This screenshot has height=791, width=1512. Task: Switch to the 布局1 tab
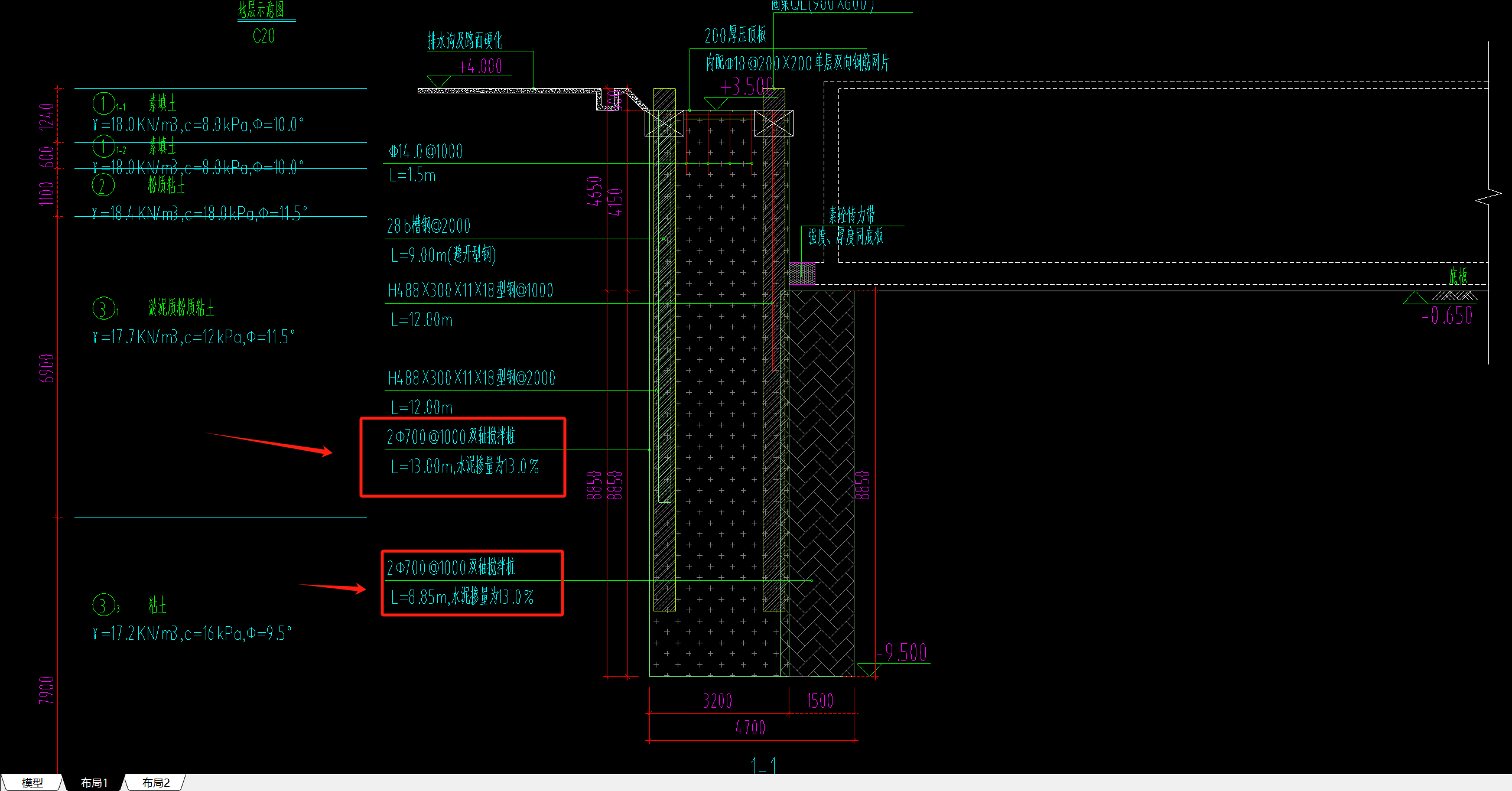coord(95,783)
